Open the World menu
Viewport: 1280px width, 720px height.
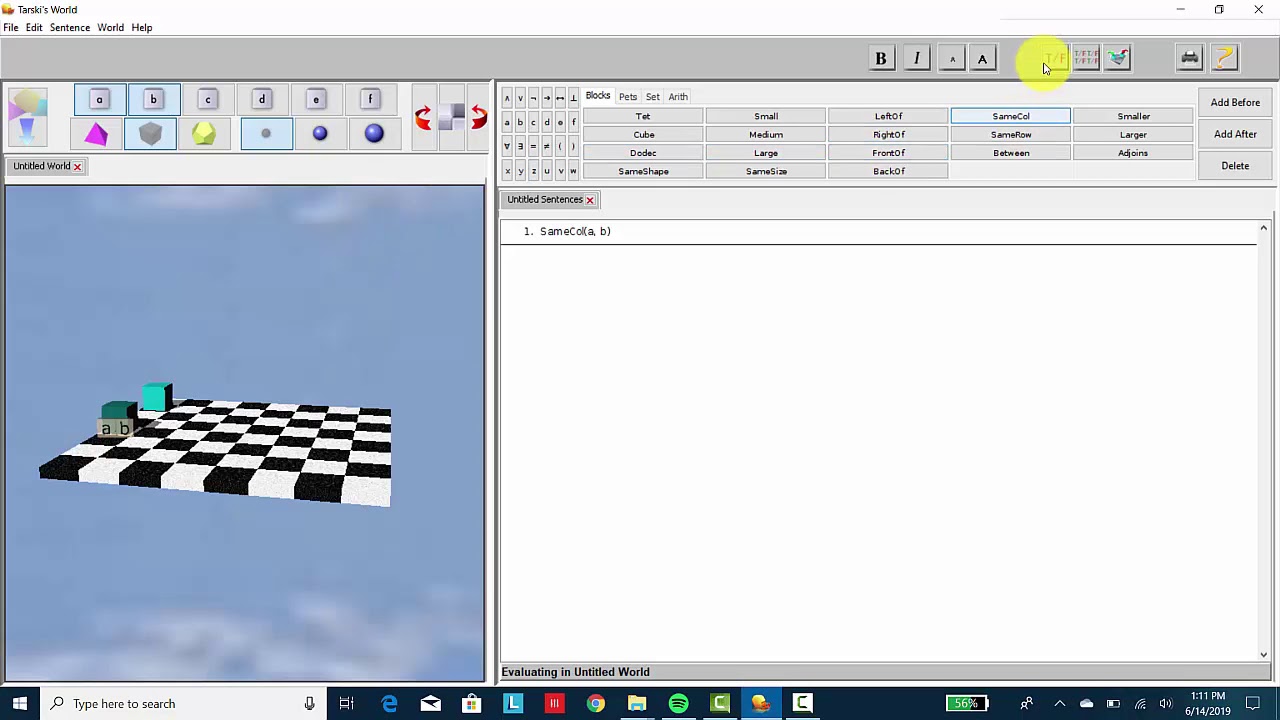[110, 27]
